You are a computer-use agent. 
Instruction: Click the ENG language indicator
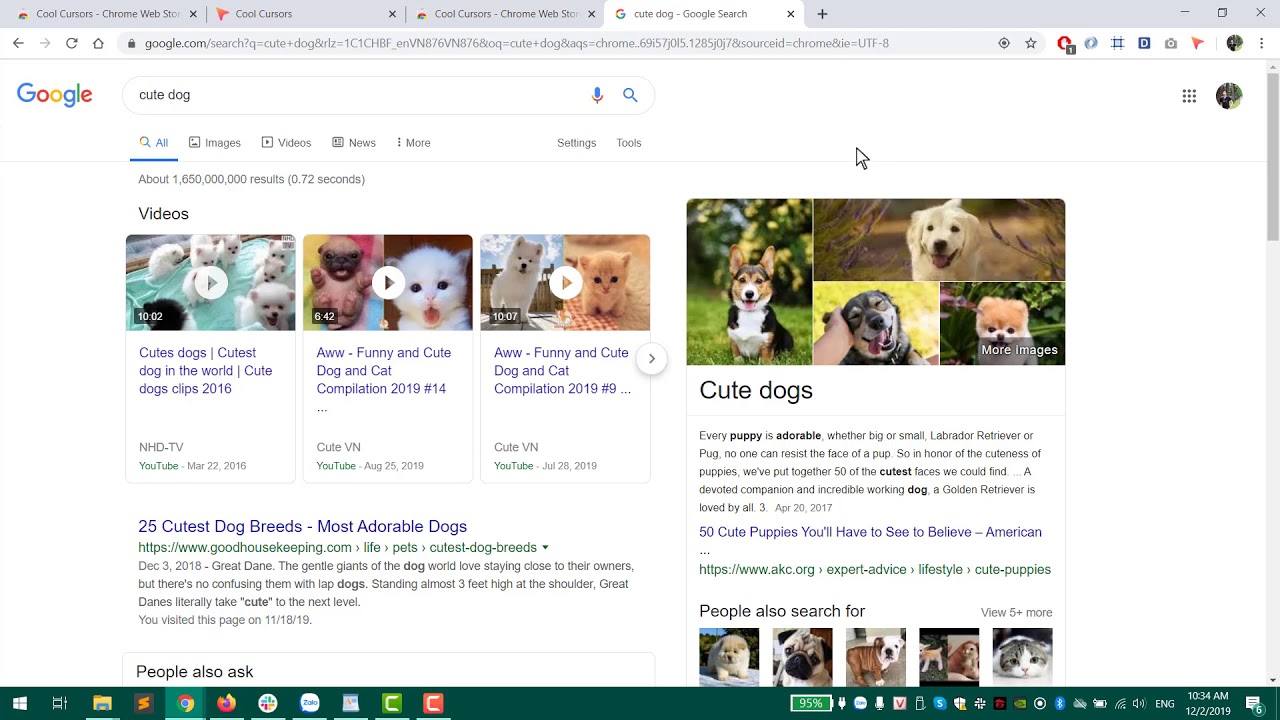[x=1165, y=704]
